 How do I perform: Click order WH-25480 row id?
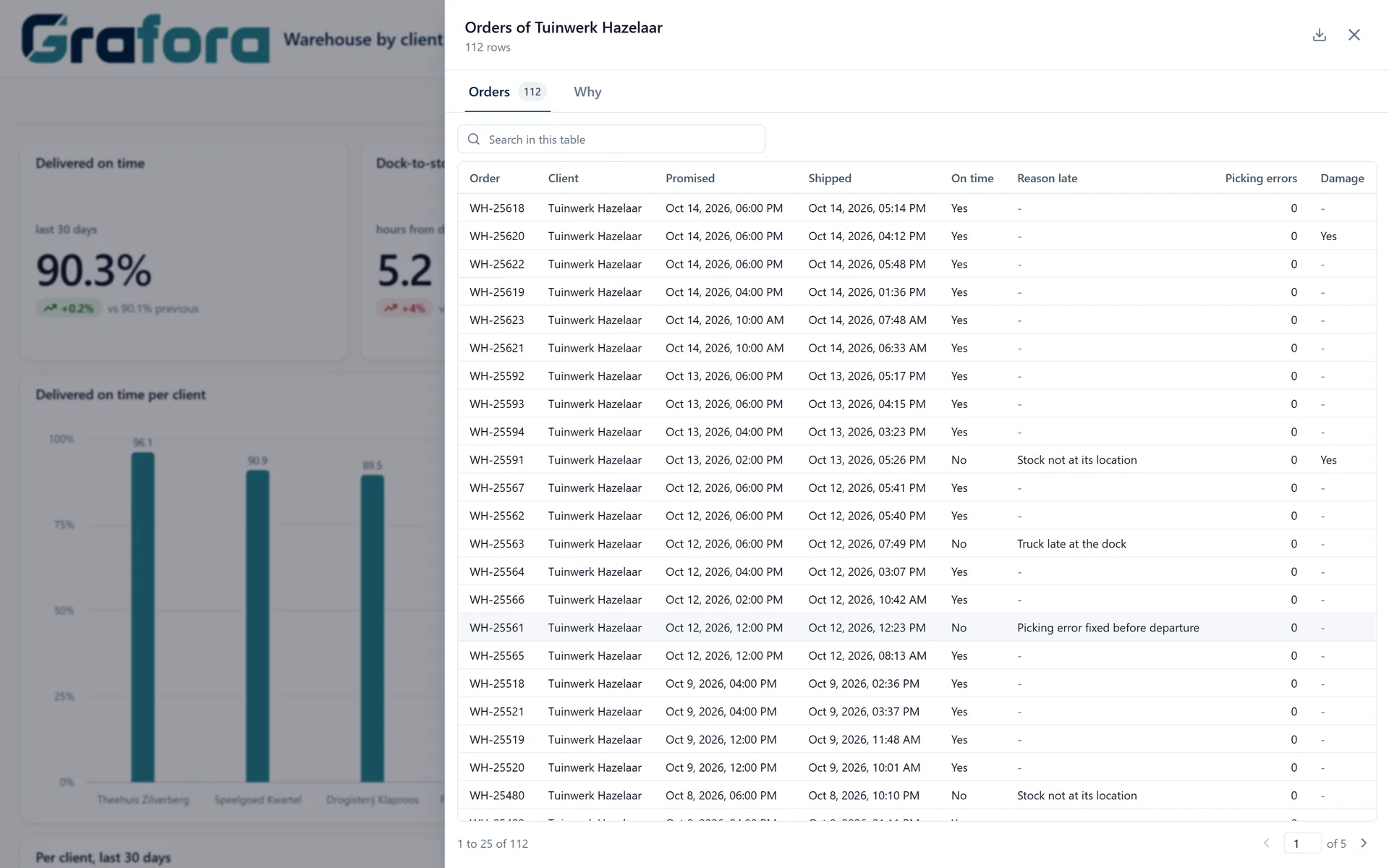click(497, 796)
